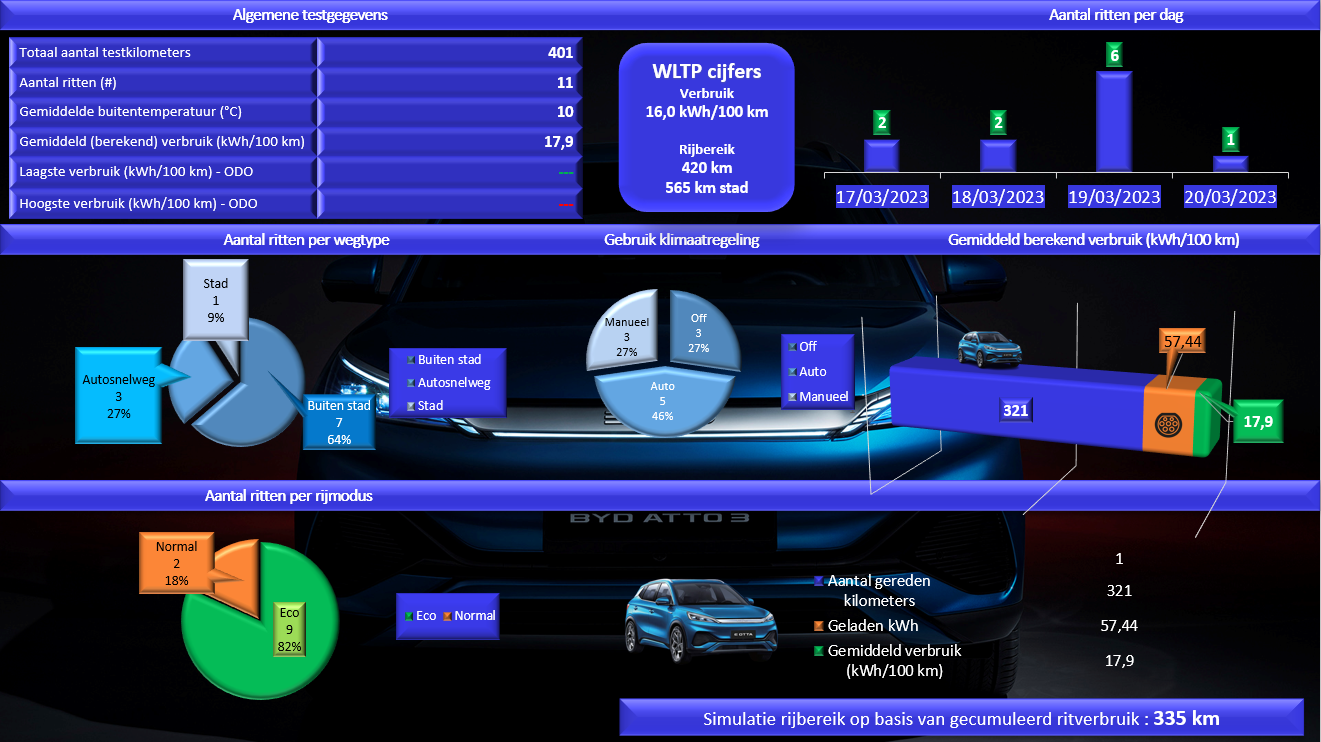Select the bar above 17/03/2023
1321x742 pixels.
pos(882,155)
